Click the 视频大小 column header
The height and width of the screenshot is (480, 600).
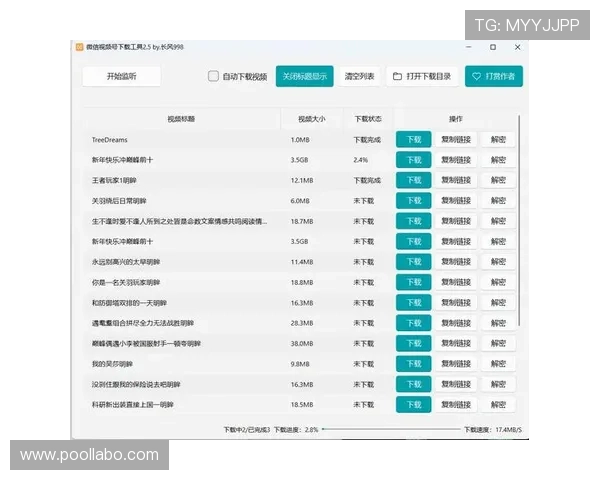point(312,119)
